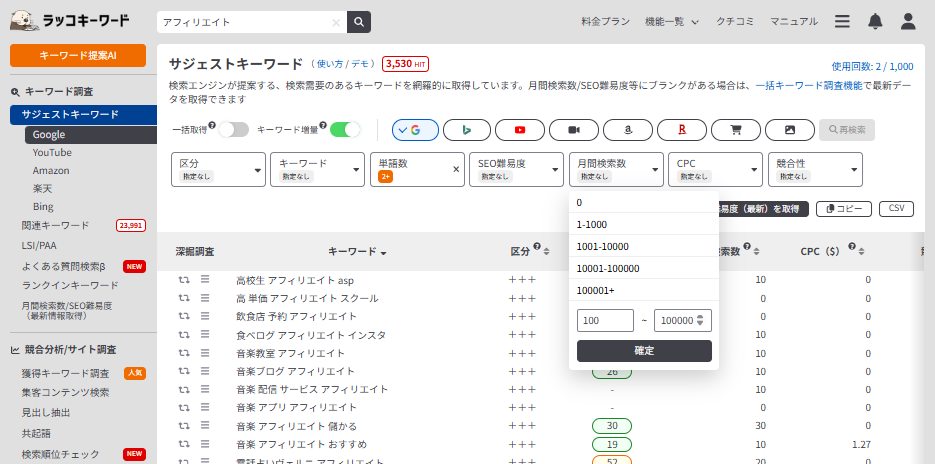Open the user account icon
This screenshot has height=464, width=935.
click(908, 21)
